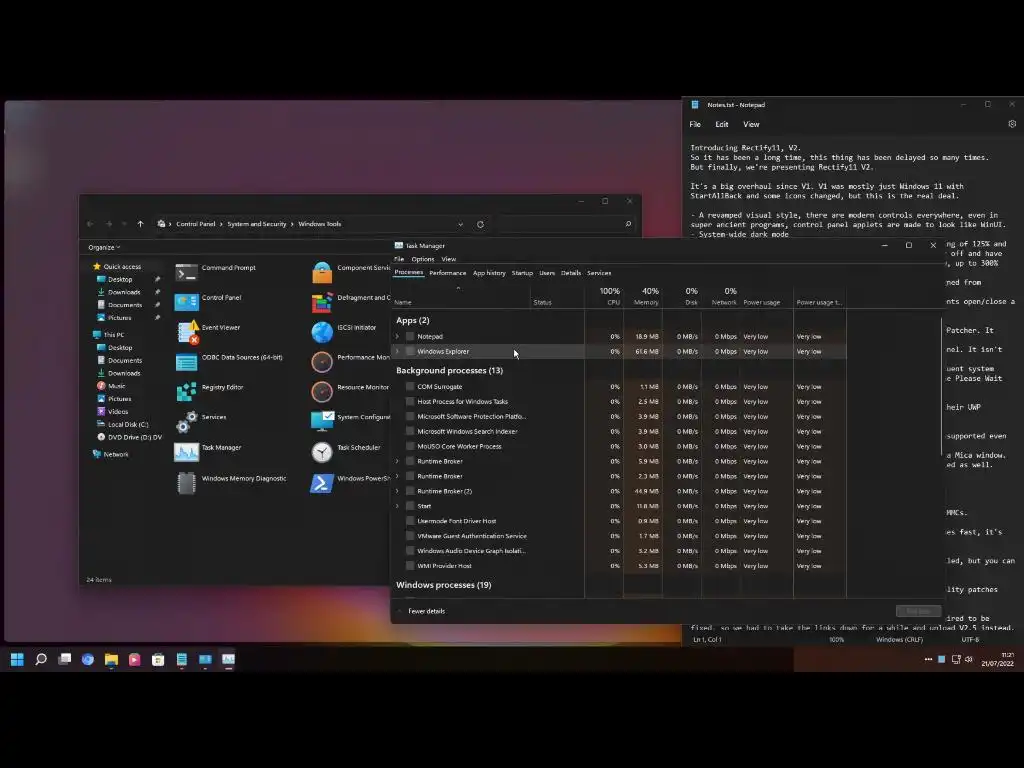Image resolution: width=1024 pixels, height=768 pixels.
Task: Click System and Security breadcrumb
Action: tap(257, 224)
